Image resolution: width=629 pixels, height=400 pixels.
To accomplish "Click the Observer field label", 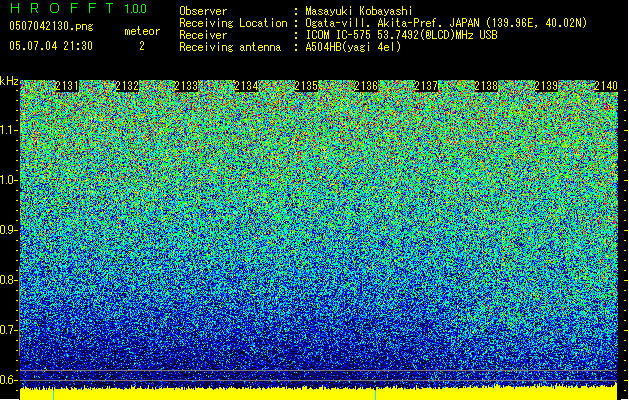I will click(203, 11).
